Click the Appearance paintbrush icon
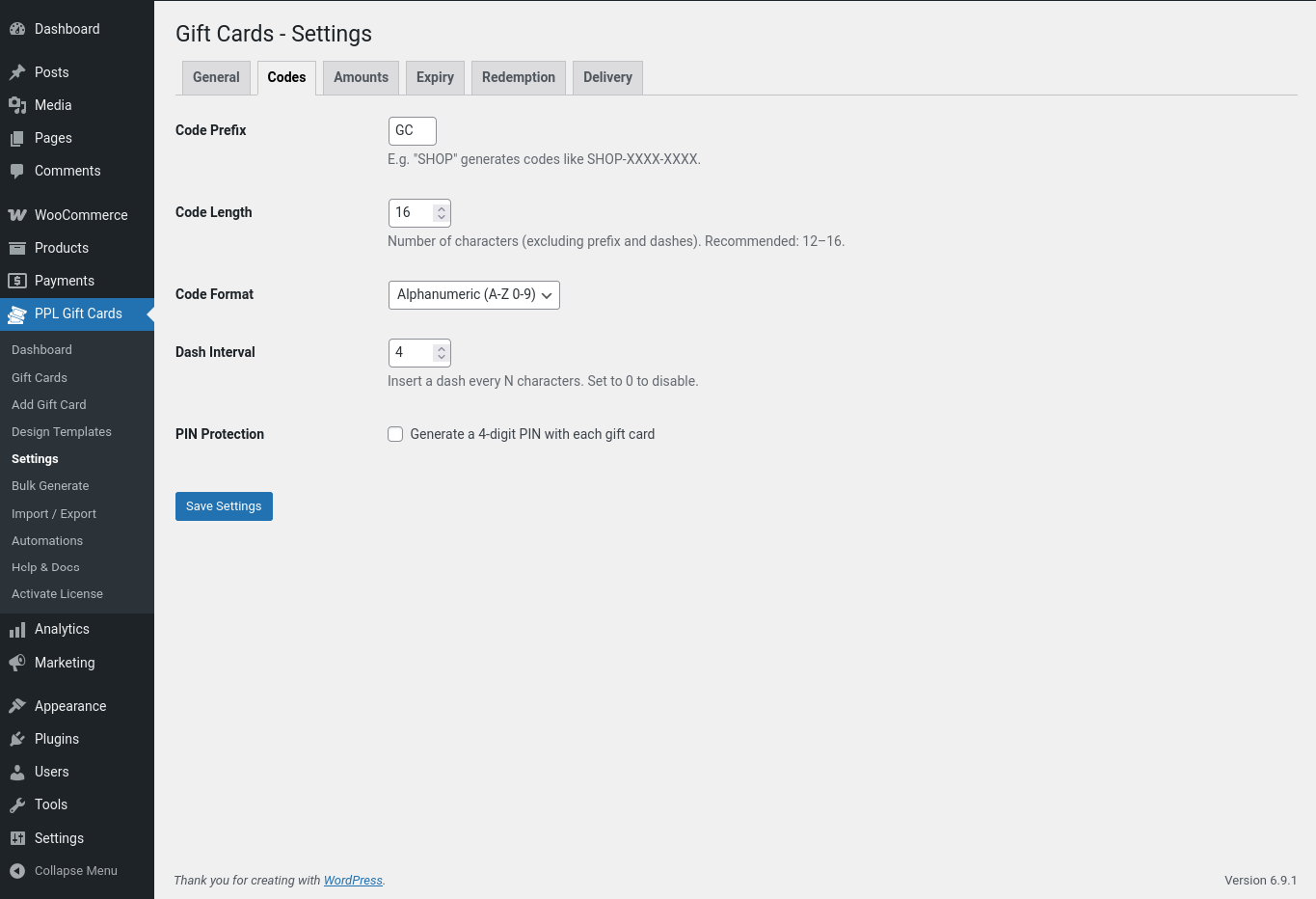 17,706
